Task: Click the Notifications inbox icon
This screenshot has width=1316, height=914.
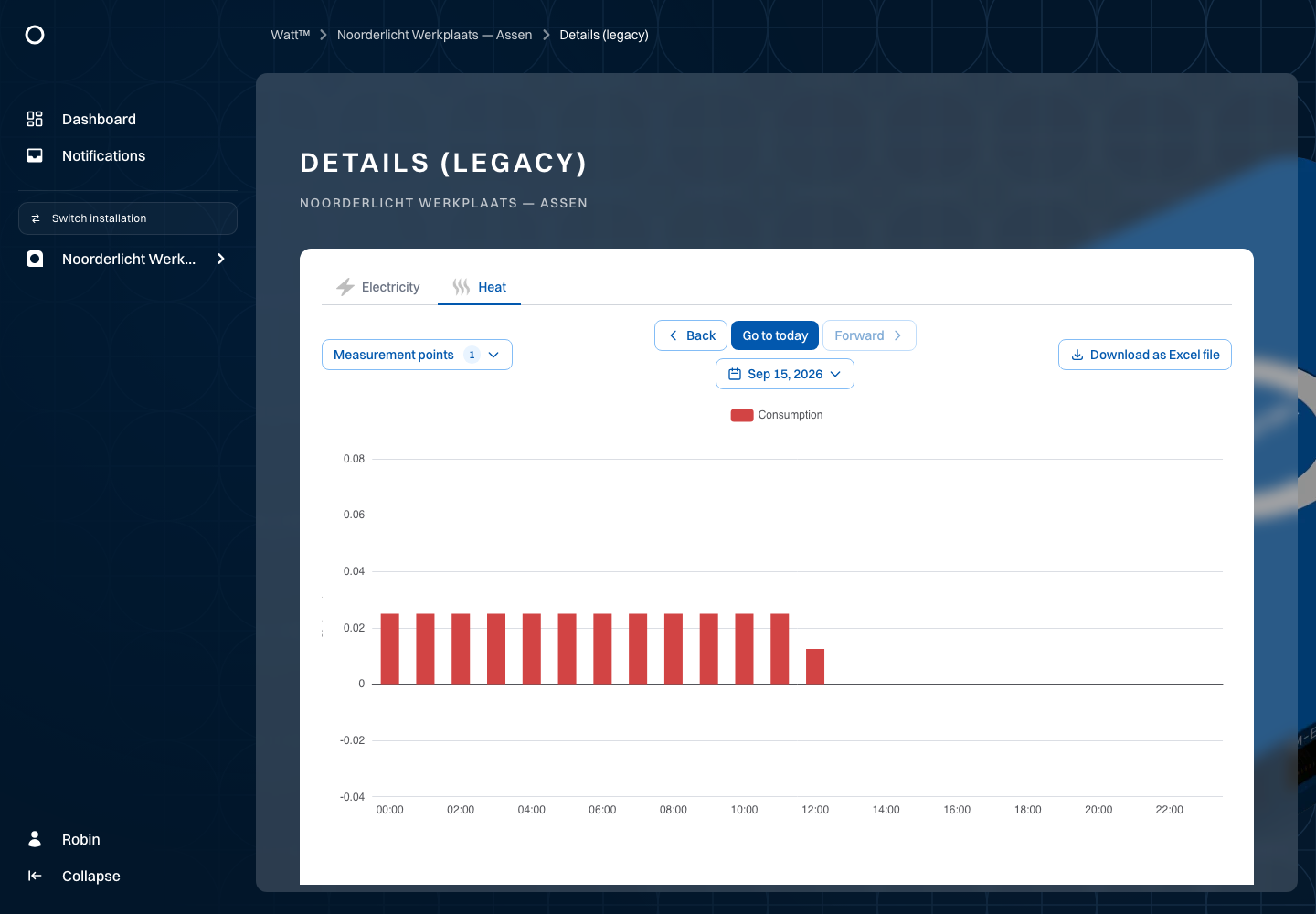Action: coord(35,155)
